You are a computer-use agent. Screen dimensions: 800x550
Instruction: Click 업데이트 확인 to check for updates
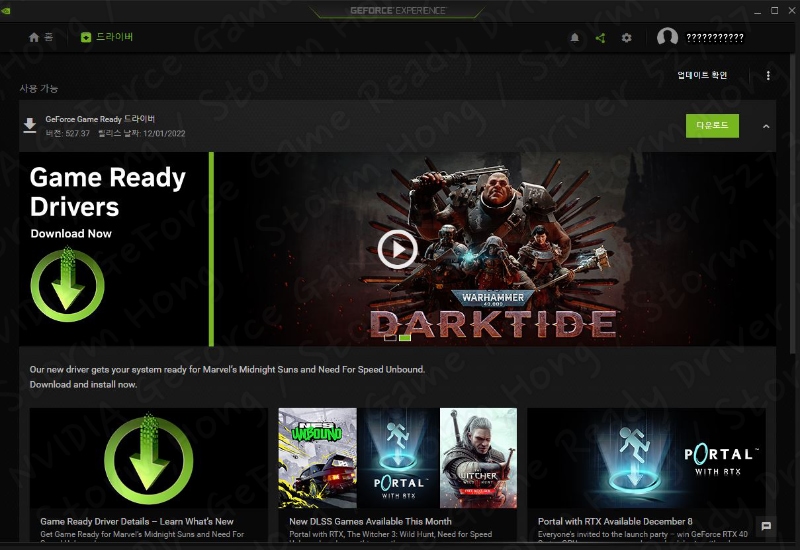702,76
